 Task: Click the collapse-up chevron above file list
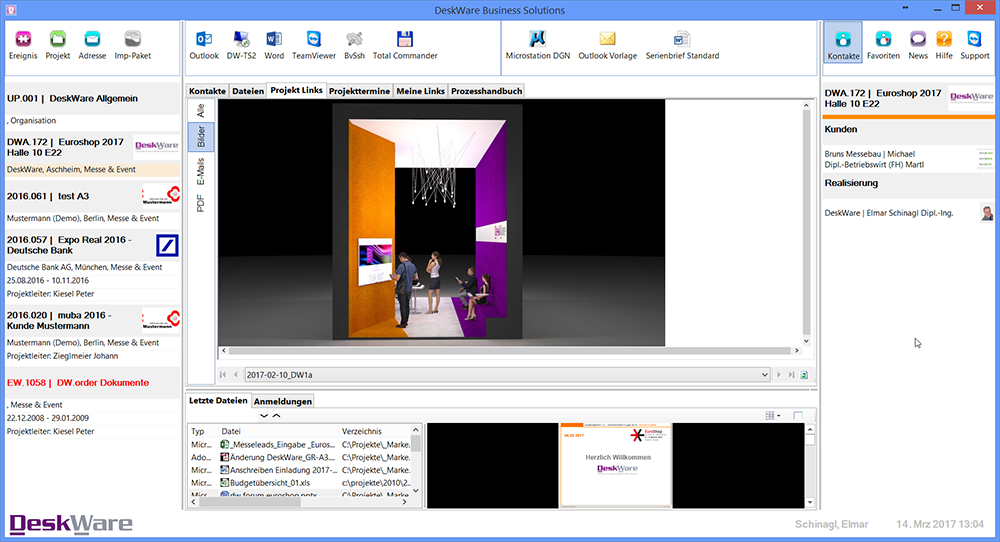click(276, 415)
